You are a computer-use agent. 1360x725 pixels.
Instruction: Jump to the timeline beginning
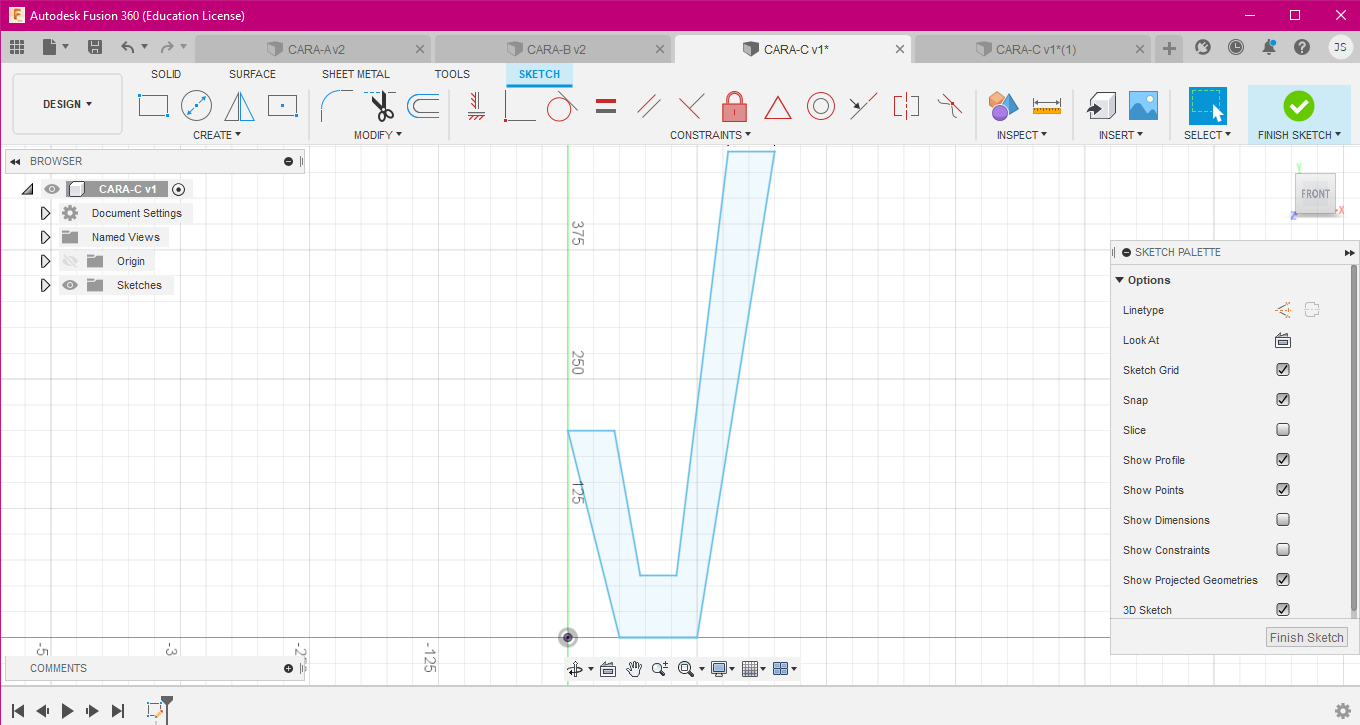click(x=18, y=711)
